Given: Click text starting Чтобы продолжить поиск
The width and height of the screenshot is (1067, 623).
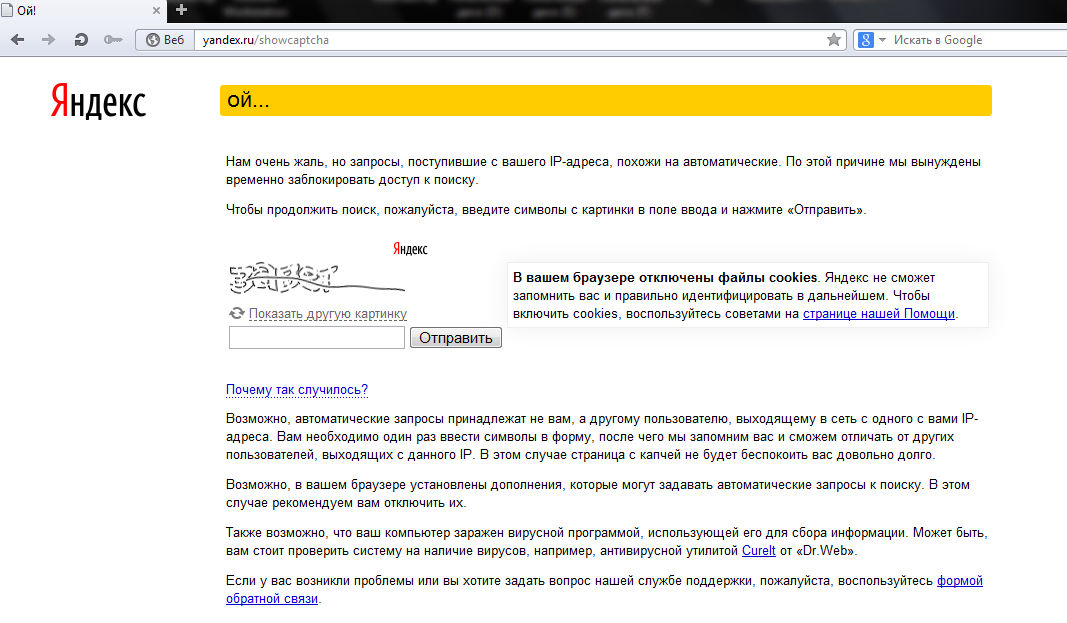Looking at the screenshot, I should tap(546, 209).
